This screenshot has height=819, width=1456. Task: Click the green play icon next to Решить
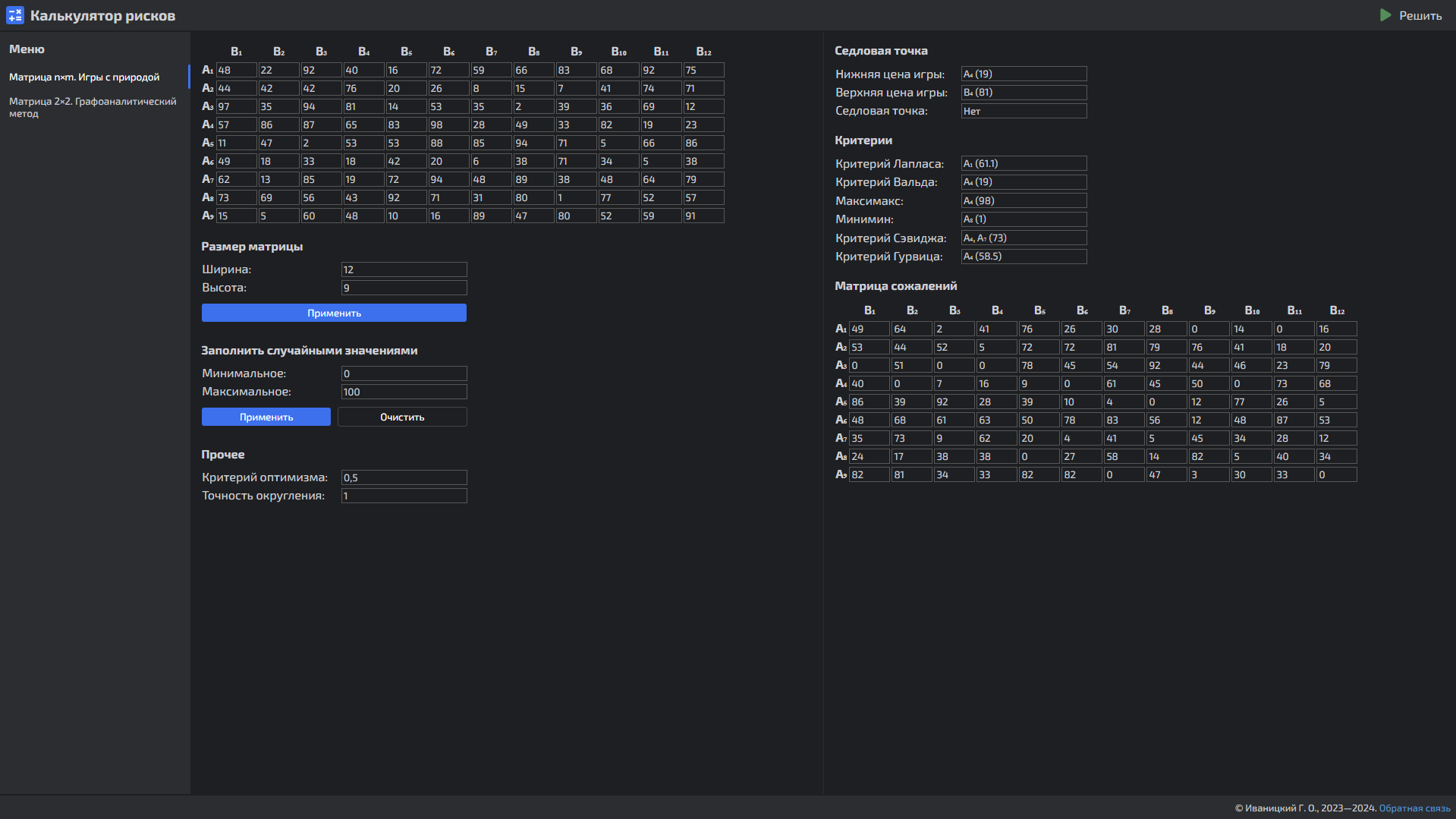tap(1385, 15)
